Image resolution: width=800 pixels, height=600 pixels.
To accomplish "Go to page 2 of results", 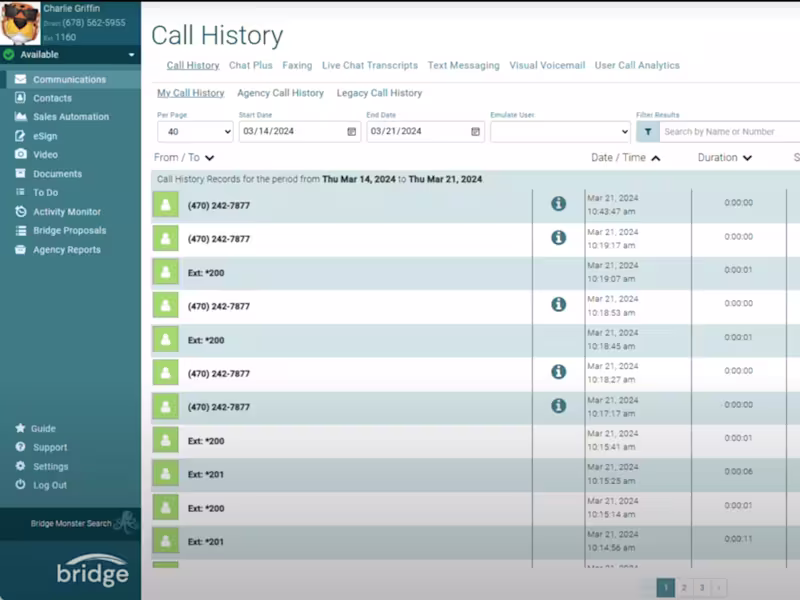I will 684,588.
